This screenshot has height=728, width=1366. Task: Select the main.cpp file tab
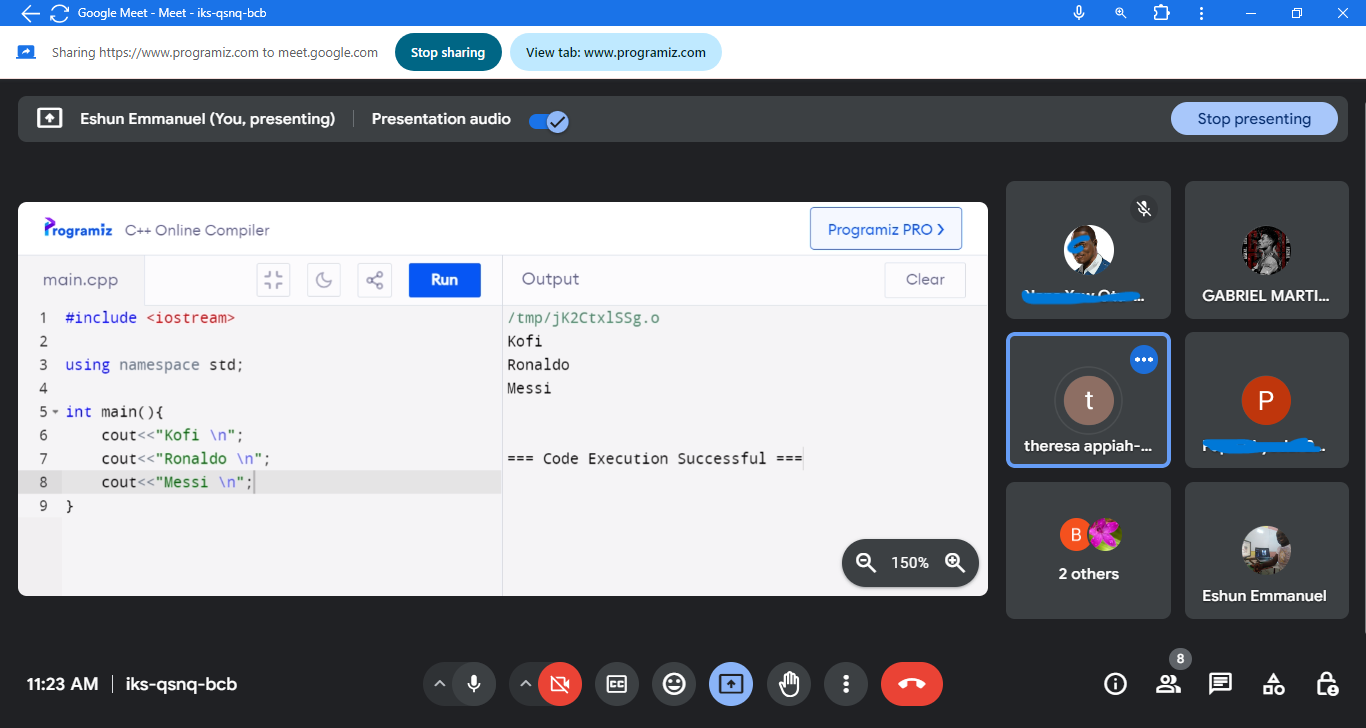pyautogui.click(x=81, y=280)
